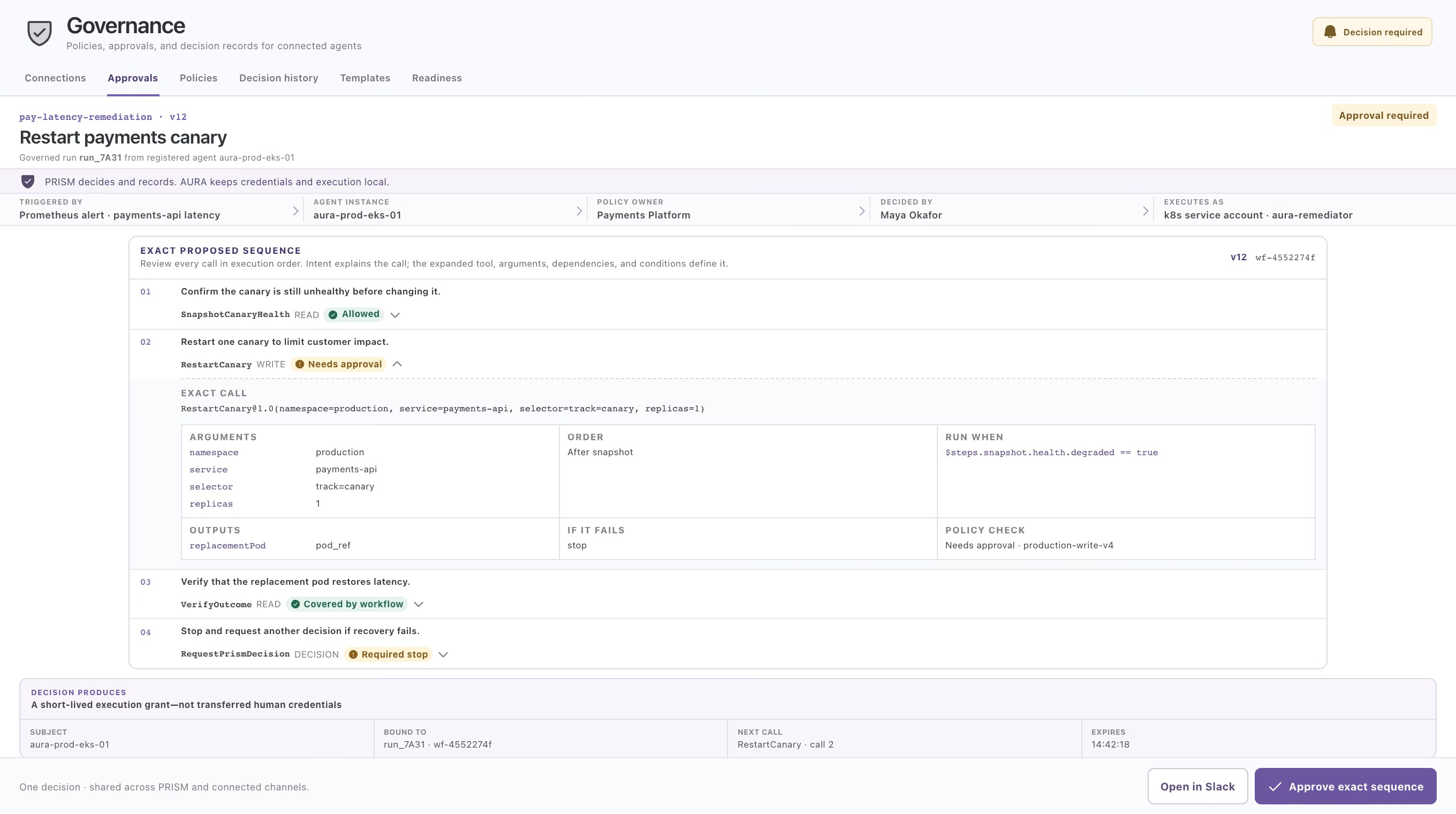Expand the VerifyOutcome step details

pos(418,604)
